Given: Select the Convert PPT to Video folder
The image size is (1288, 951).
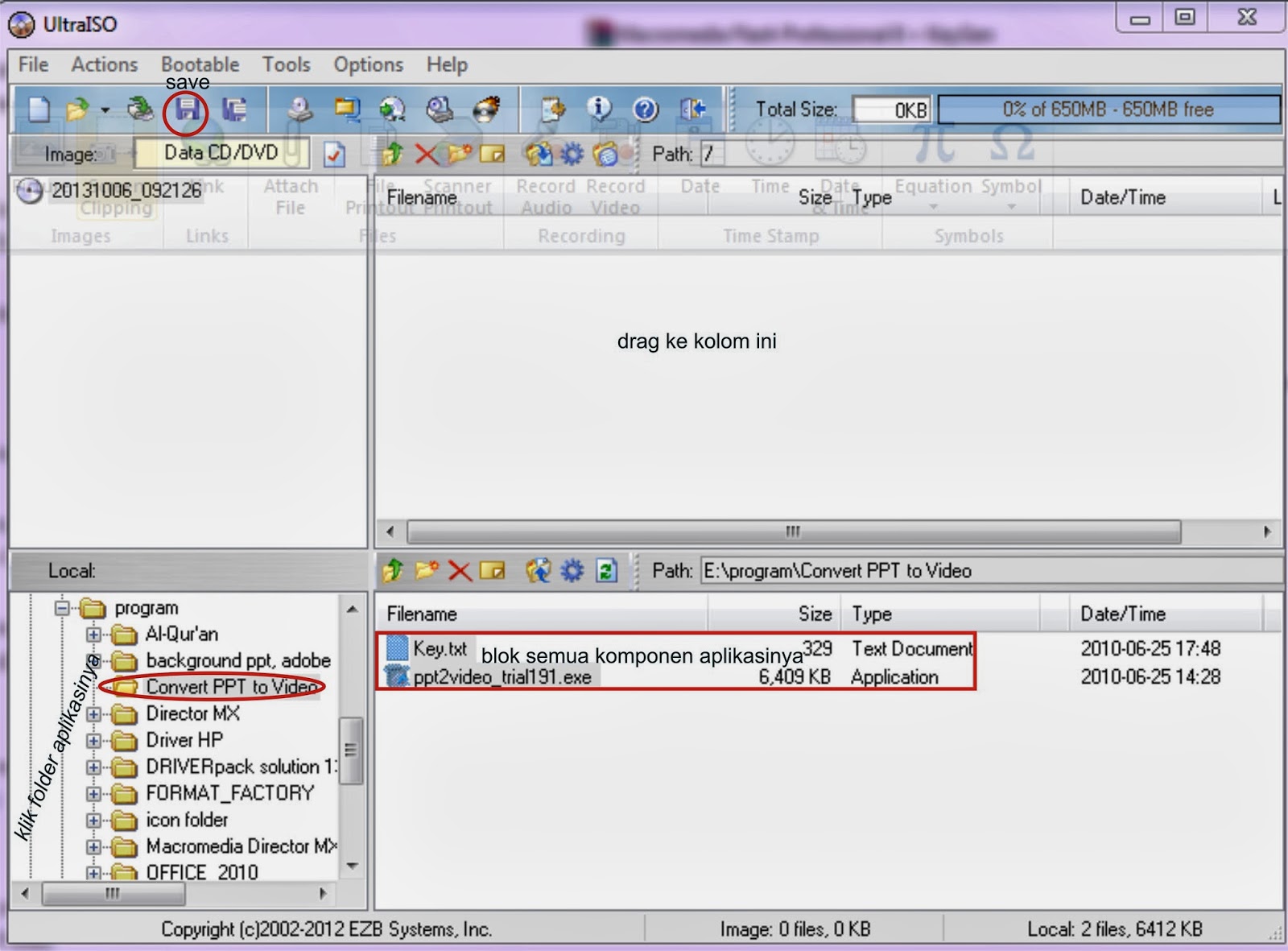Looking at the screenshot, I should click(232, 687).
